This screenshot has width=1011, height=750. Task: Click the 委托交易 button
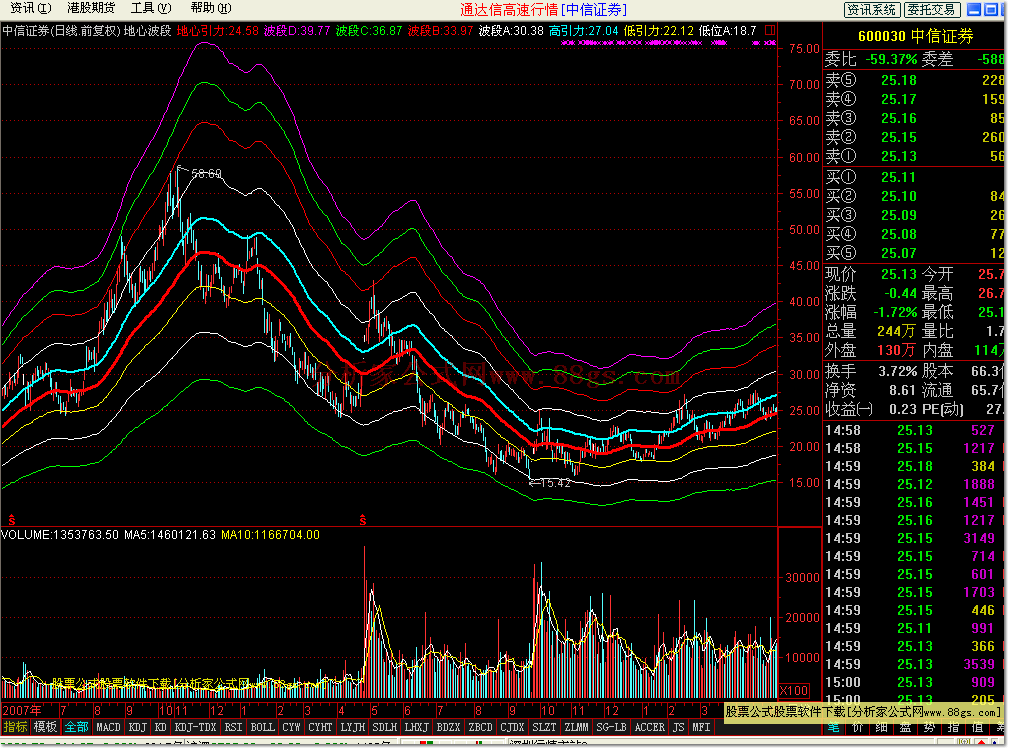point(932,10)
